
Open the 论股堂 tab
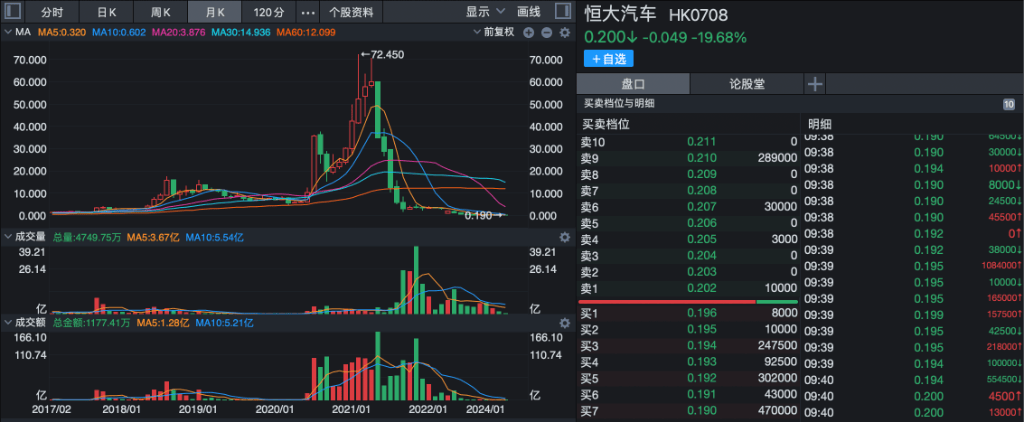[746, 84]
